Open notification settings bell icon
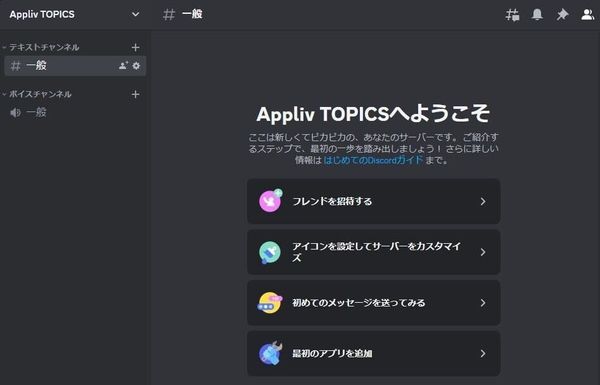 click(x=537, y=15)
